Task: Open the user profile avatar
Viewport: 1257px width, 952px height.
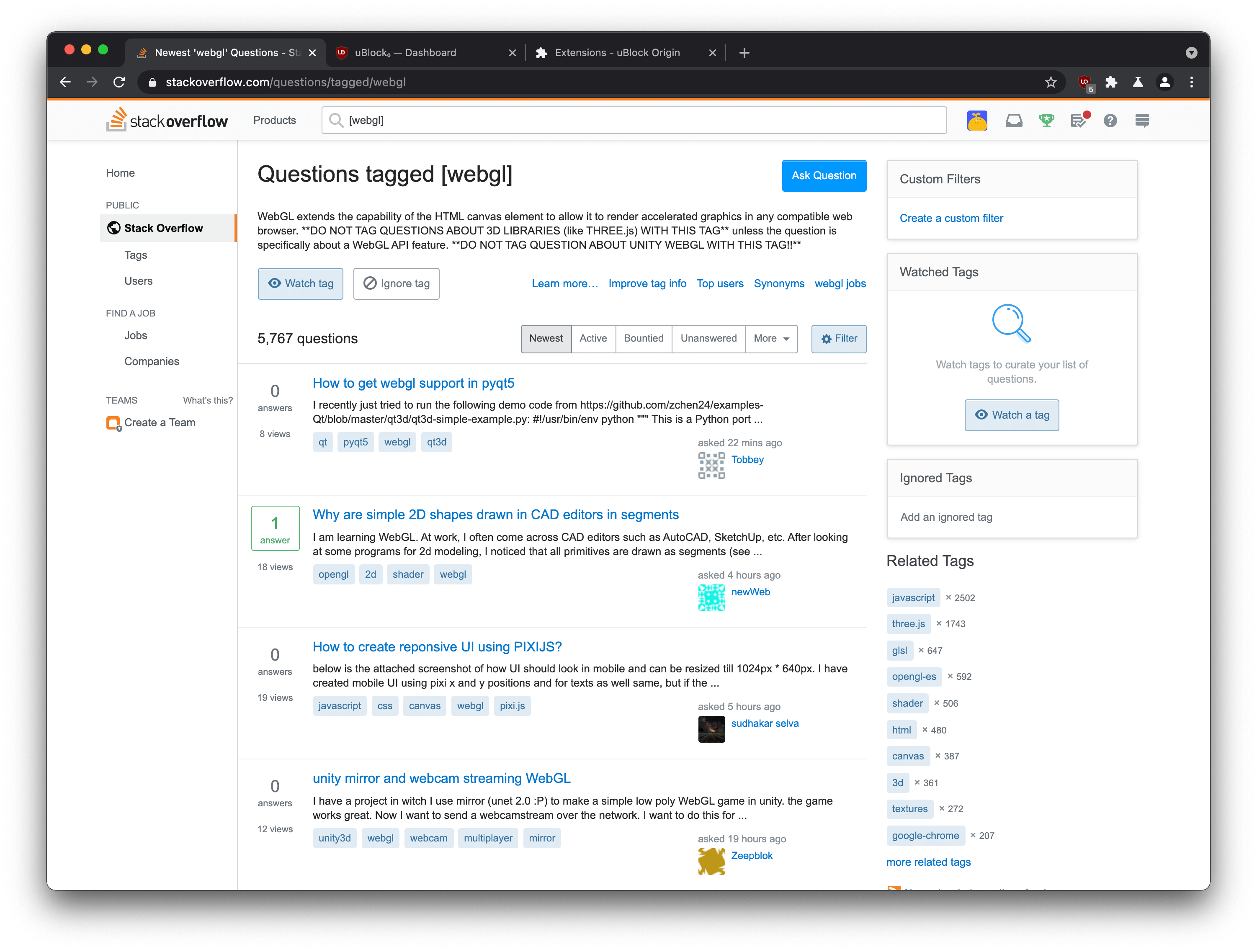Action: 977,121
